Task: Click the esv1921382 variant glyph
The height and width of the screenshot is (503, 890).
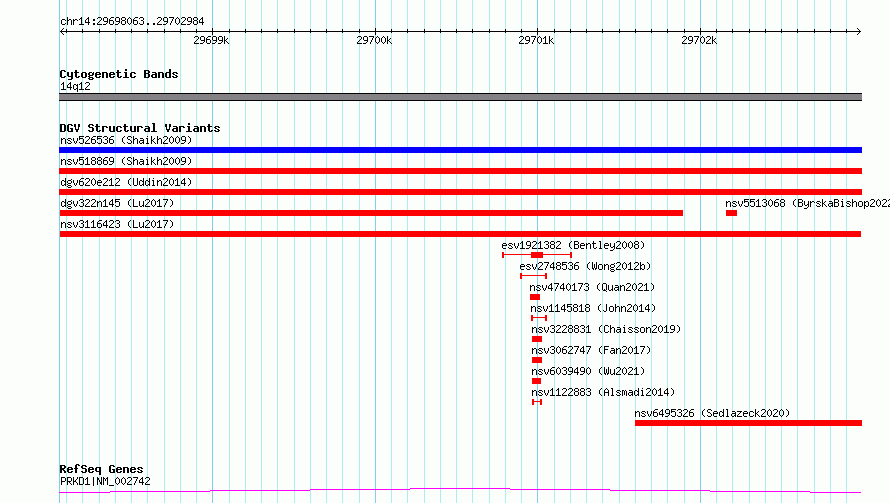Action: 537,255
